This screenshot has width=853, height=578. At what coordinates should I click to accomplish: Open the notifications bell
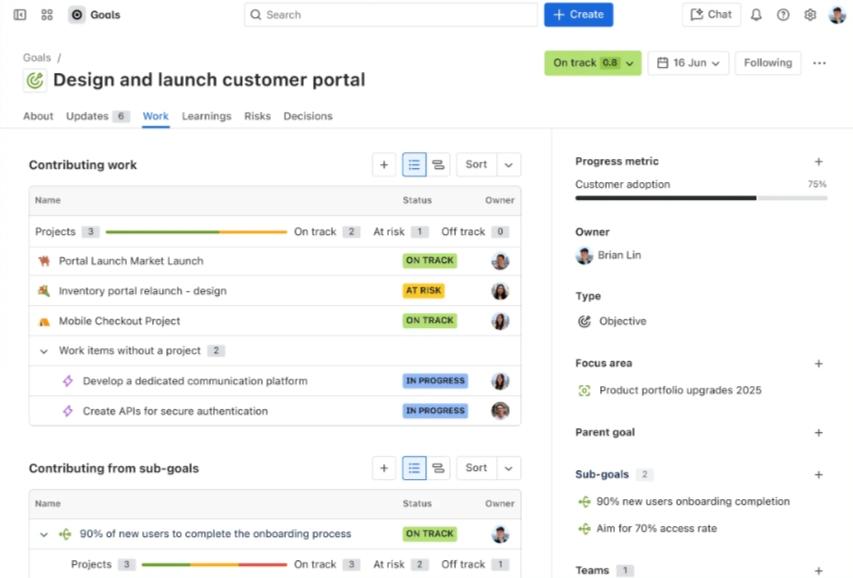point(756,15)
